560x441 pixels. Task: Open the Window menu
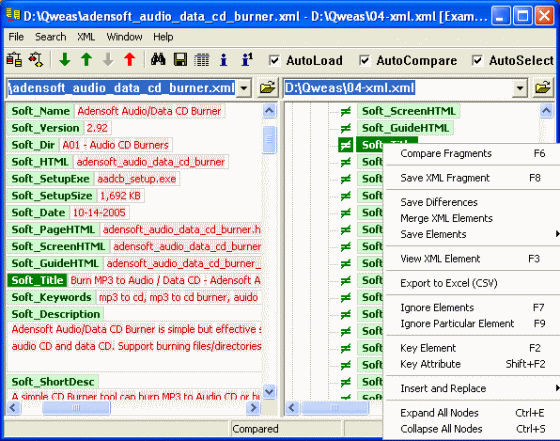[x=124, y=37]
